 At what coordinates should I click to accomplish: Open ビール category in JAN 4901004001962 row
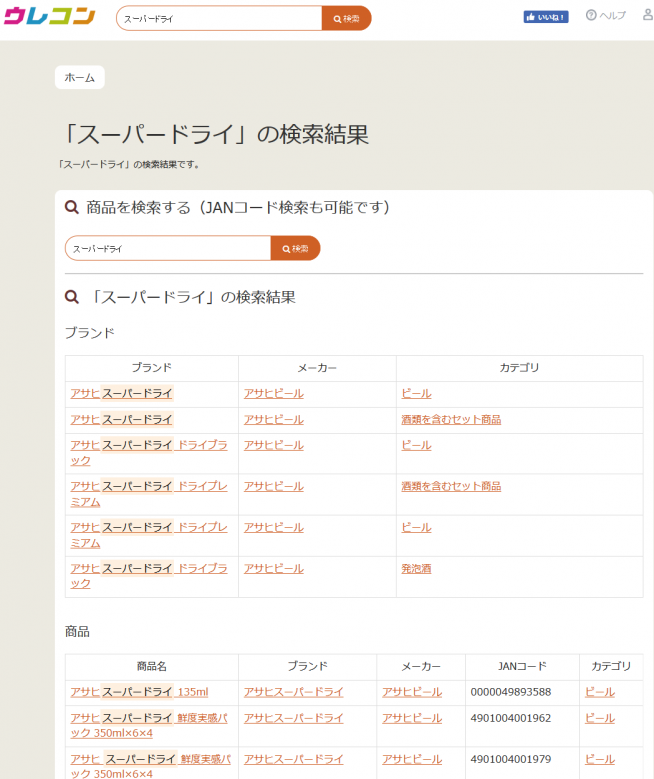click(x=600, y=718)
